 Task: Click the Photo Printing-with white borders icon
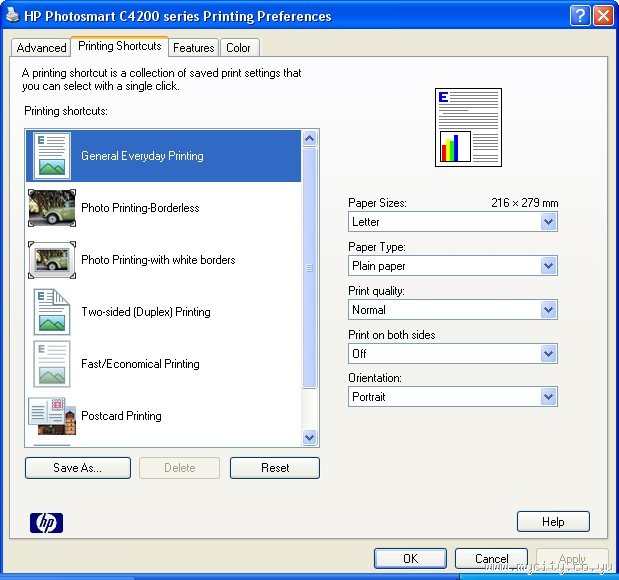click(x=52, y=260)
